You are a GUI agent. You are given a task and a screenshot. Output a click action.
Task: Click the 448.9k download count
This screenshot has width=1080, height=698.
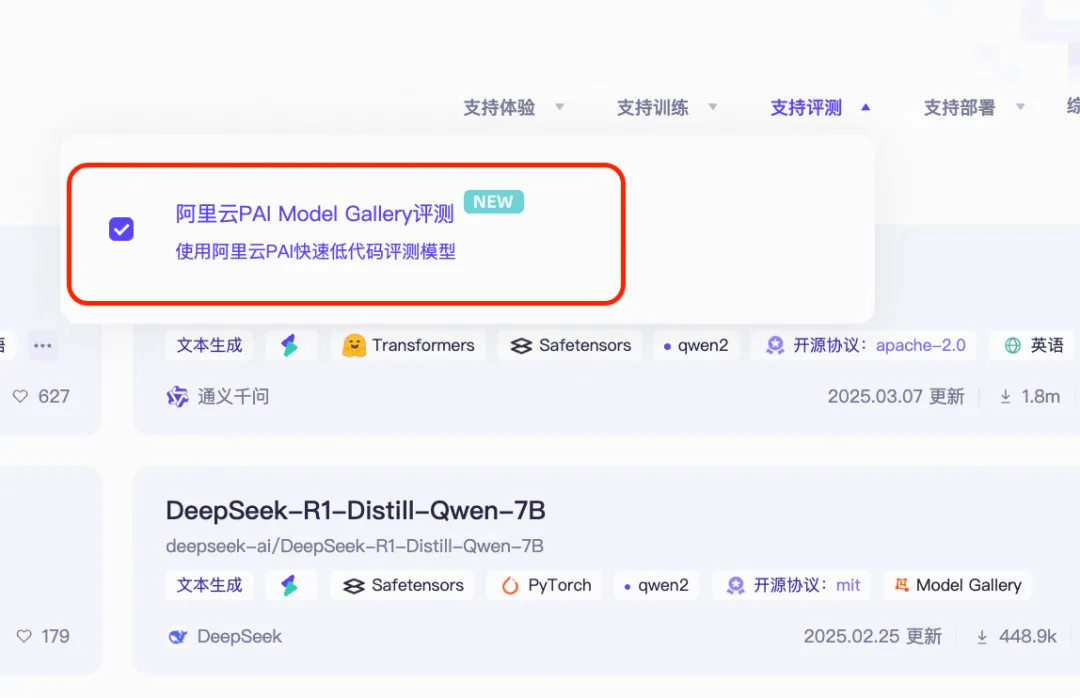(1028, 636)
